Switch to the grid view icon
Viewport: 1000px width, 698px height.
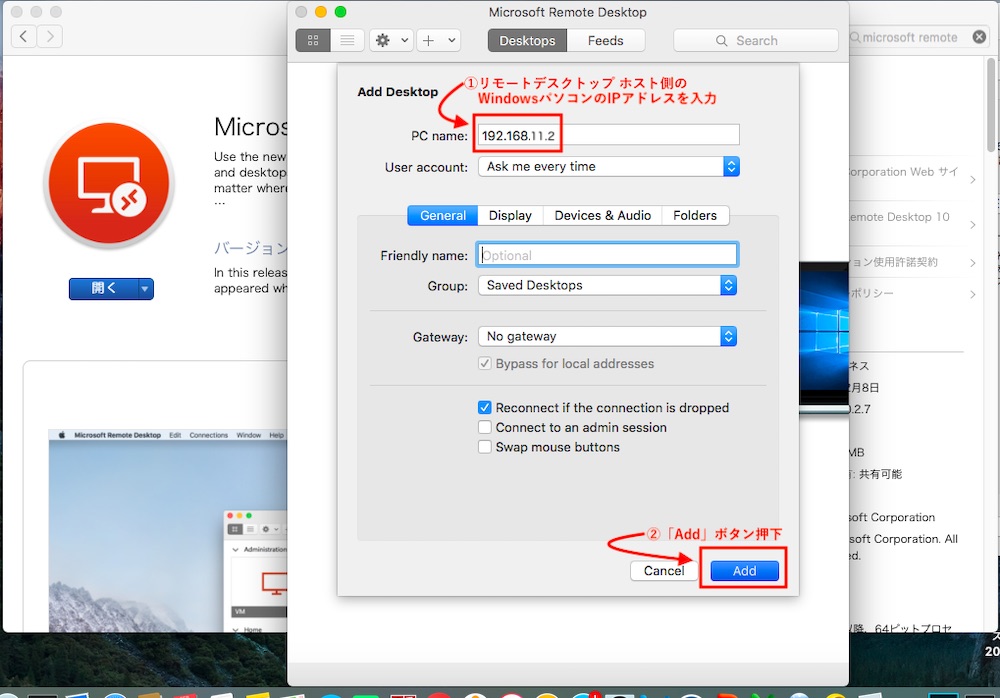313,40
